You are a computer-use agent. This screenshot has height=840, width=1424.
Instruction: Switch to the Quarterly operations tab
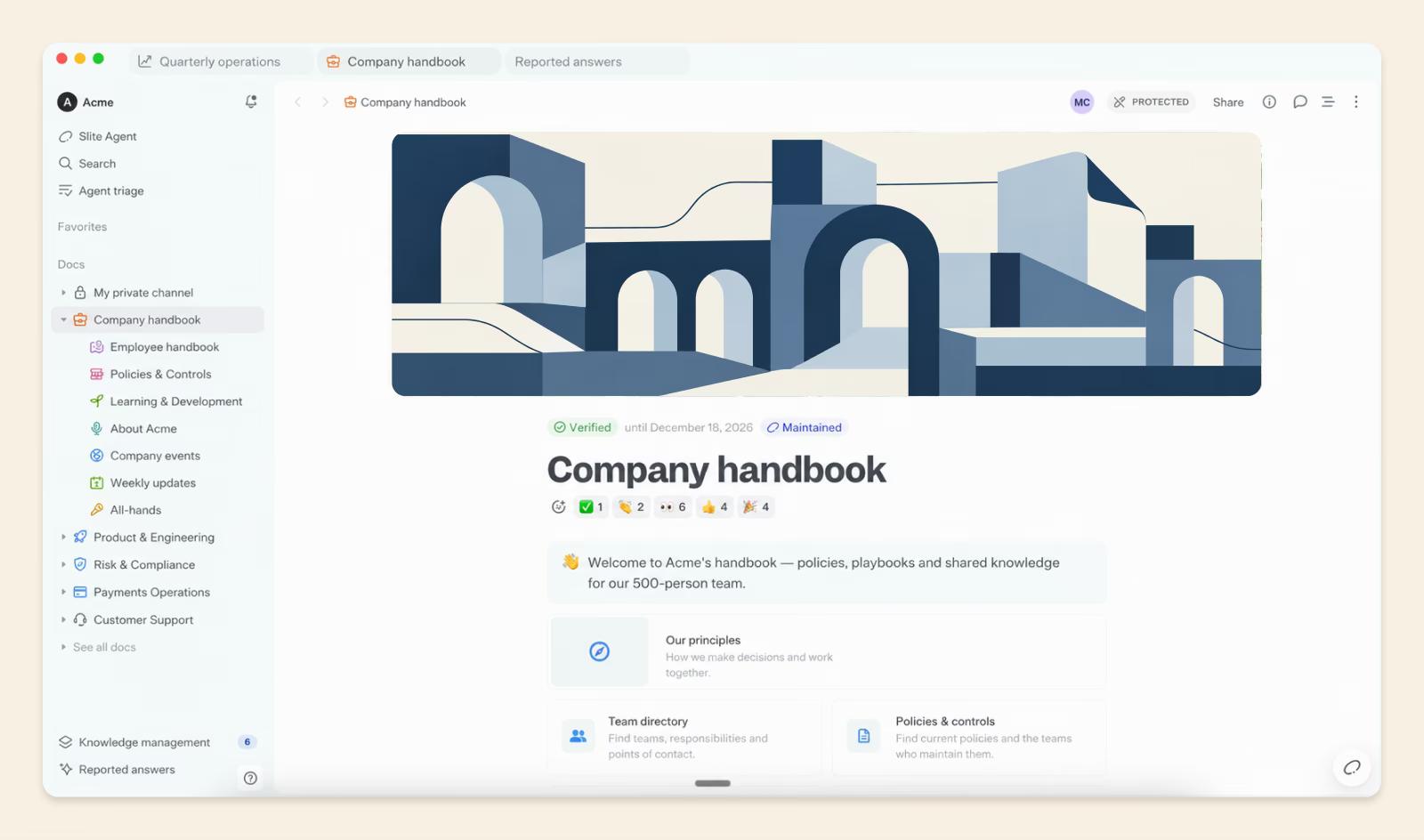point(221,61)
